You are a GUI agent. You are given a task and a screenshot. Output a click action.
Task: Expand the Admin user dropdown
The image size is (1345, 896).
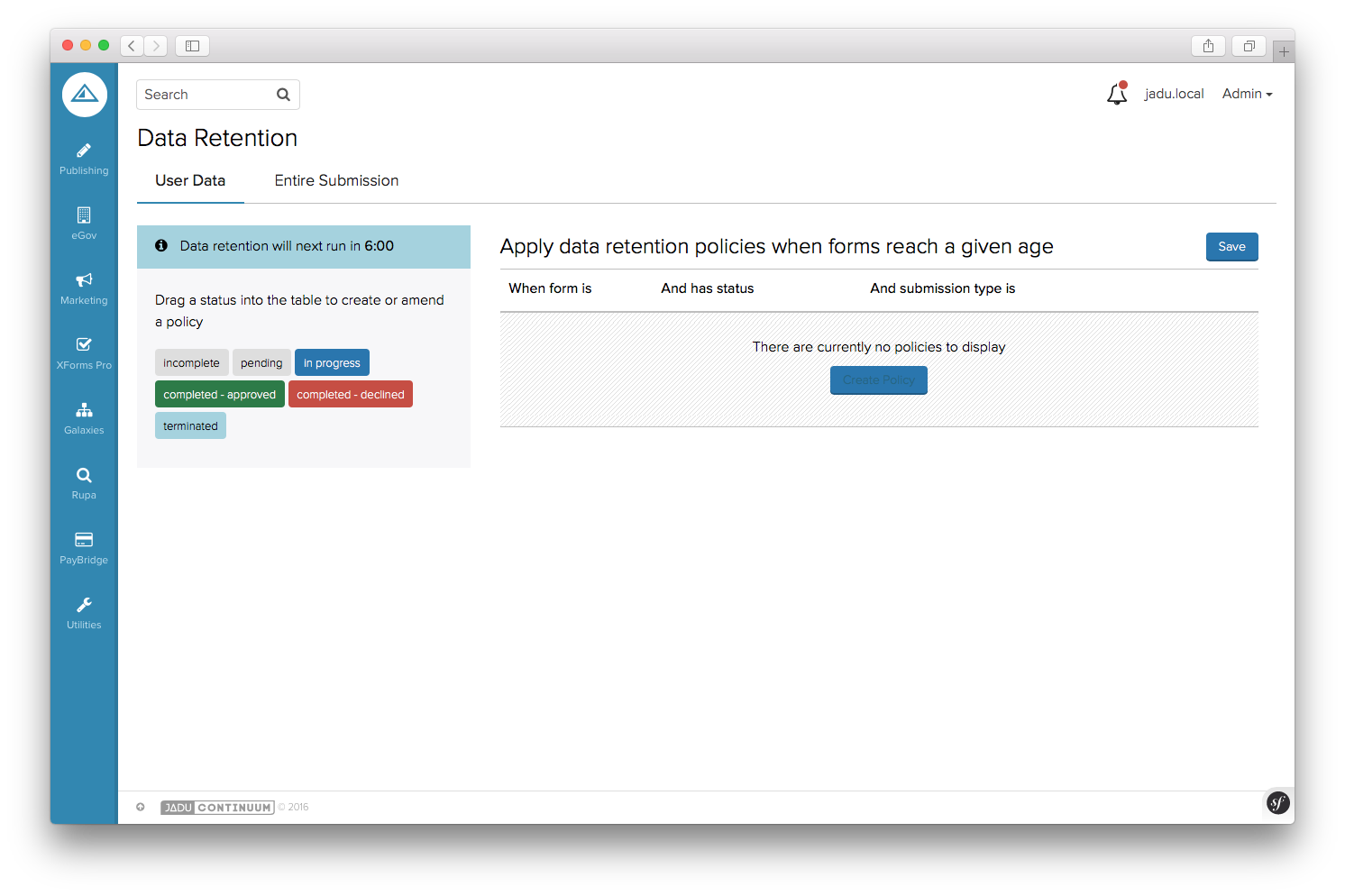coord(1247,94)
